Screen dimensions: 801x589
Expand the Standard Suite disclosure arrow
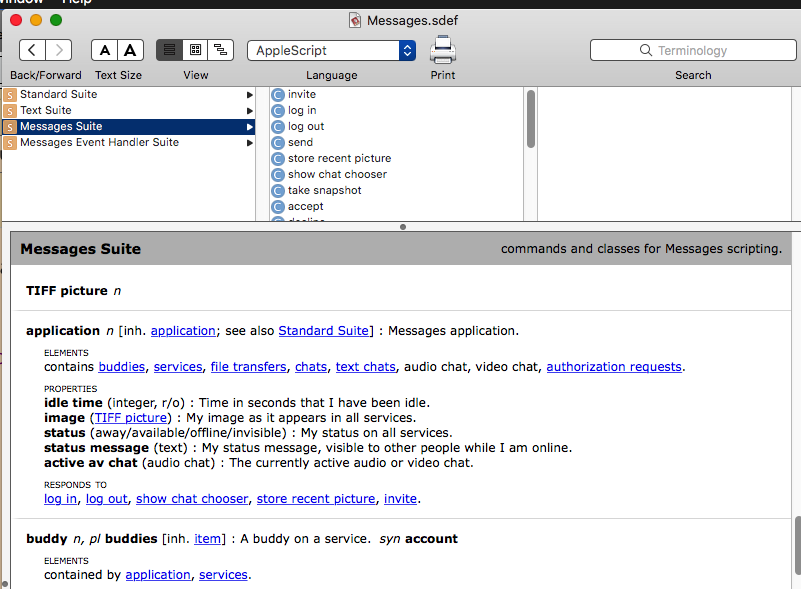[250, 94]
